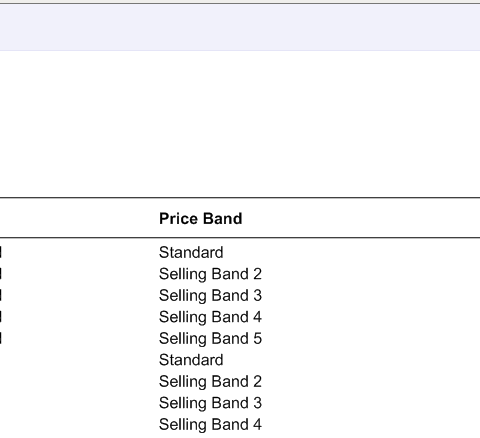The height and width of the screenshot is (438, 480).
Task: Pick the lower Selling Band 3 entry
Action: click(x=210, y=403)
